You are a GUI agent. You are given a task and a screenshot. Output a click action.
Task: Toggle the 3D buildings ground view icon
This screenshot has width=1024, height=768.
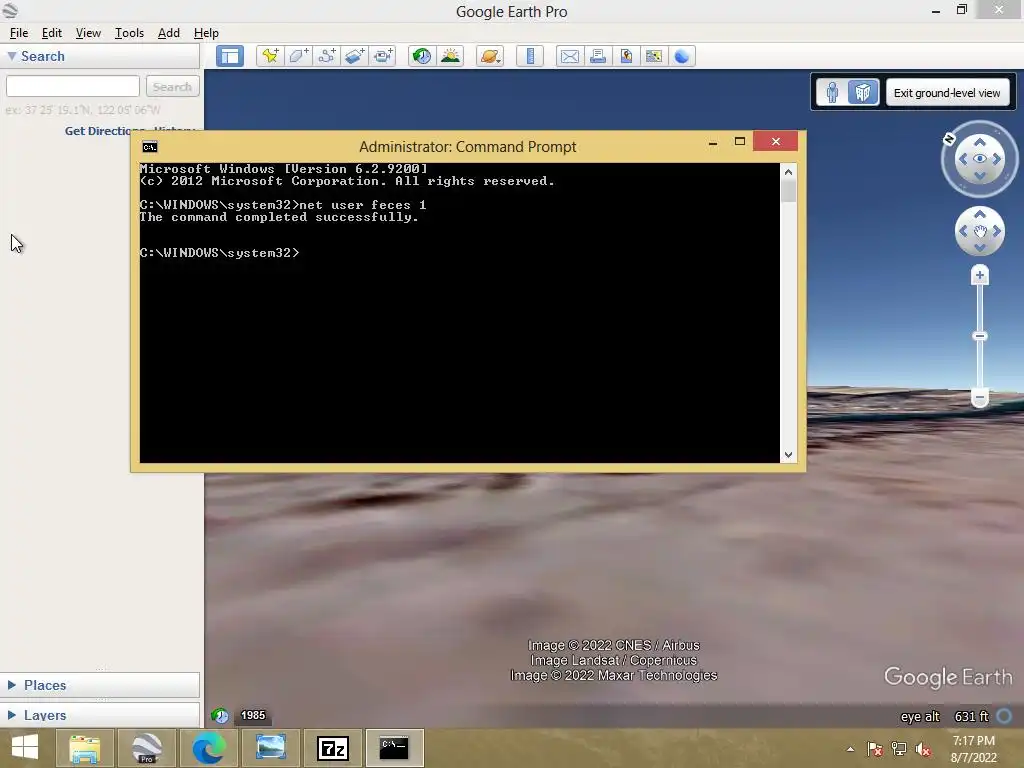863,93
